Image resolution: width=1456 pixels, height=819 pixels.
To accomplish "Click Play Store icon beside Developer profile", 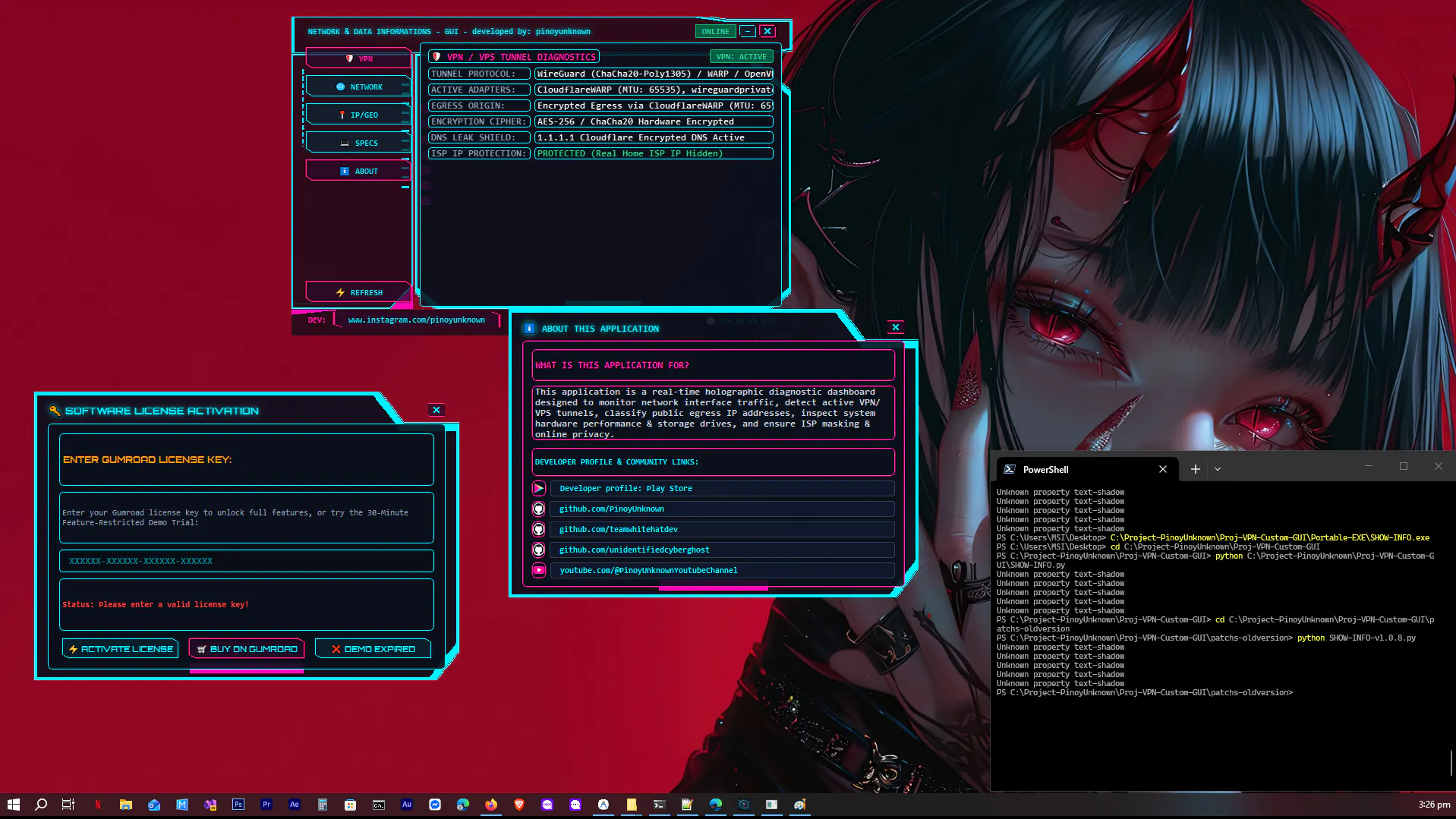I will pyautogui.click(x=539, y=488).
